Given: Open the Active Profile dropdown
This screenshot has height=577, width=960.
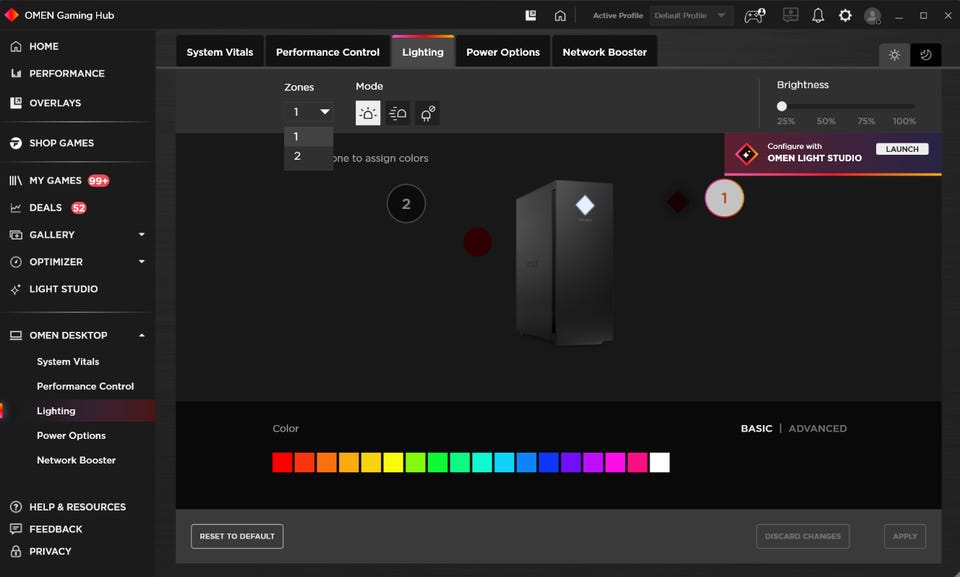Looking at the screenshot, I should click(691, 16).
